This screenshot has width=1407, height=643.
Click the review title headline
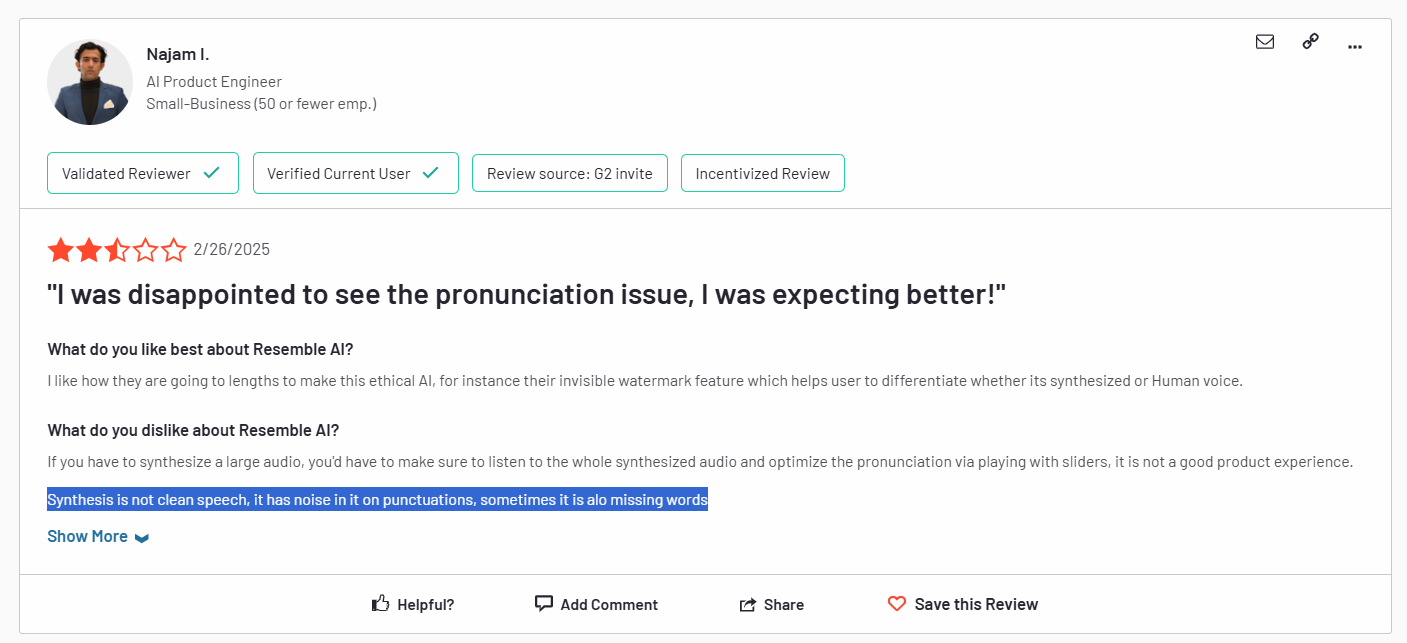526,295
